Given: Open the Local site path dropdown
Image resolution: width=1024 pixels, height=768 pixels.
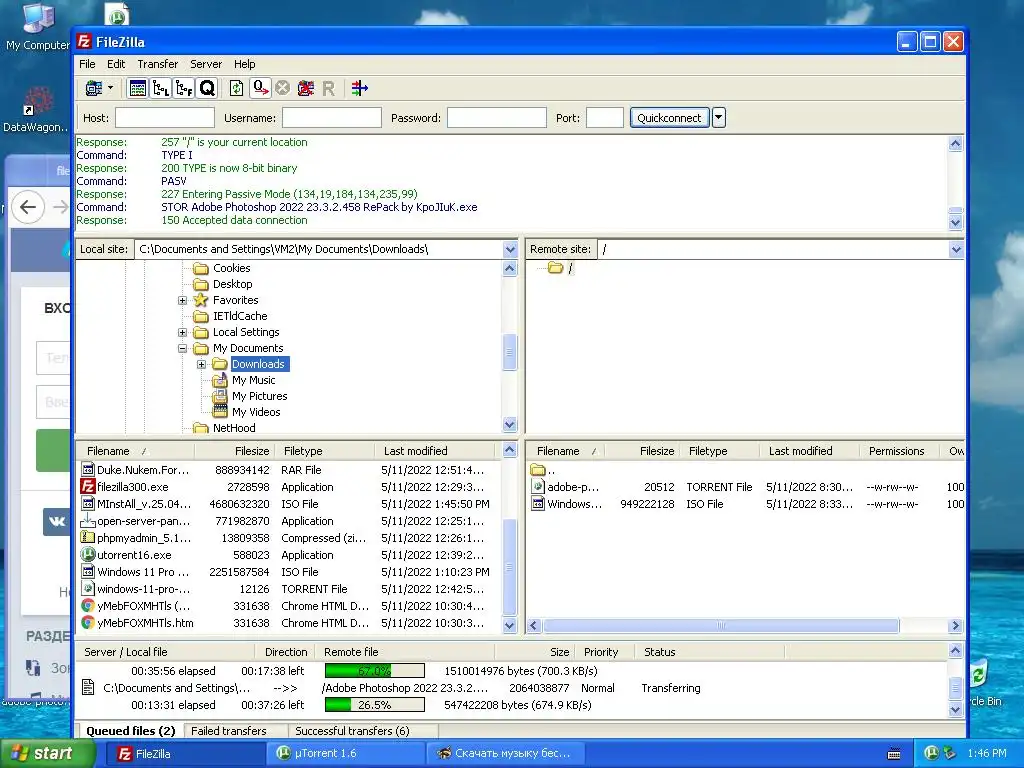Looking at the screenshot, I should 510,249.
